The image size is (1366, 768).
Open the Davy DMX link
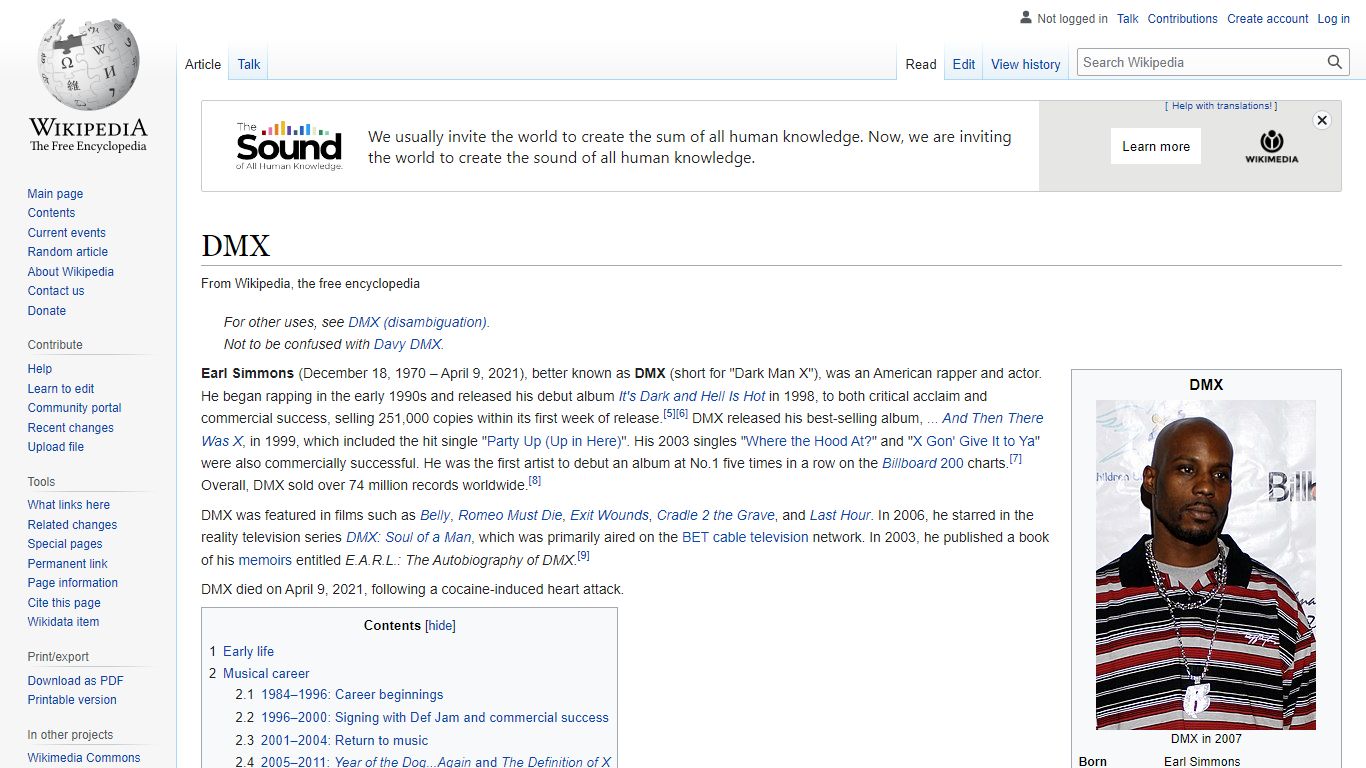[x=409, y=344]
